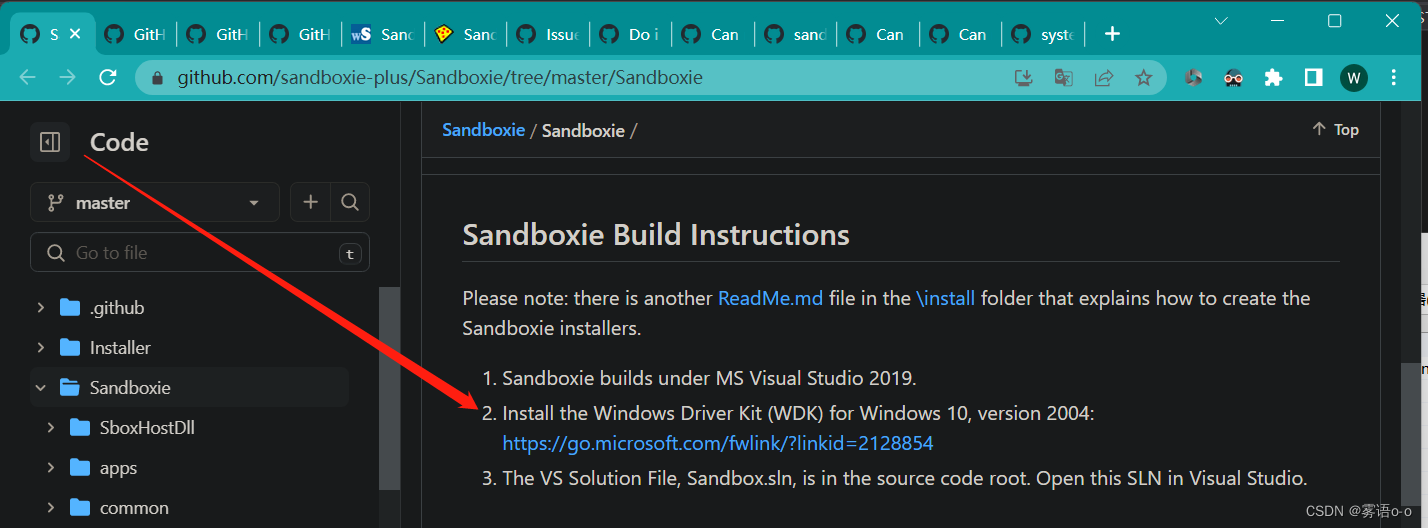Click the install app icon in address bar
The image size is (1428, 528).
pos(1023,77)
